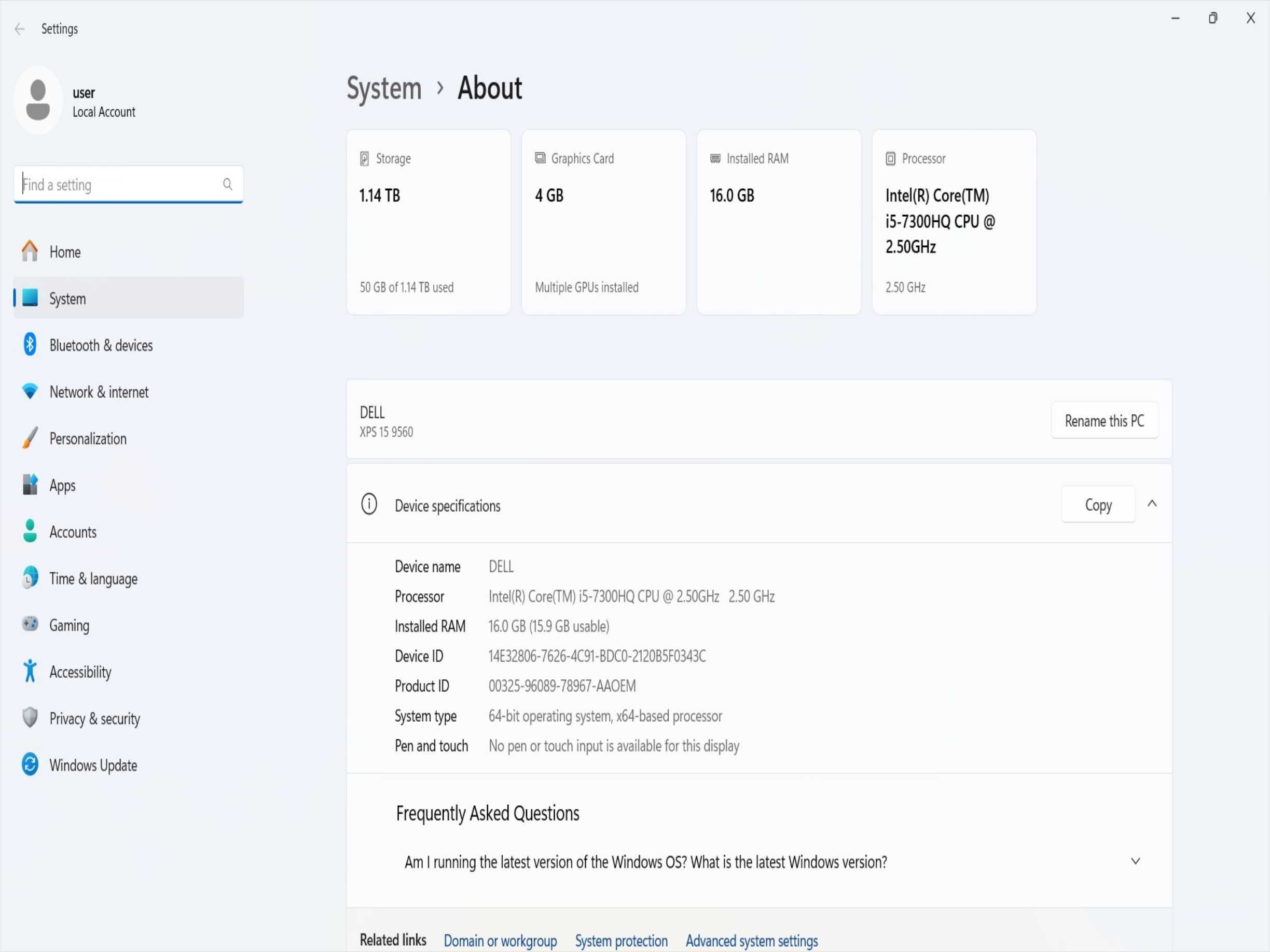Click the search magnifier icon
The height and width of the screenshot is (952, 1270).
tap(227, 184)
